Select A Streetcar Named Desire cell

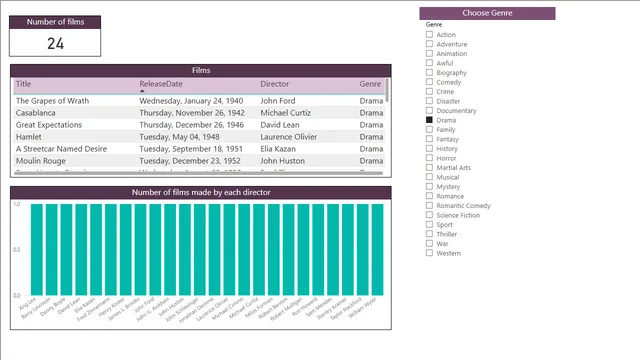click(x=61, y=149)
